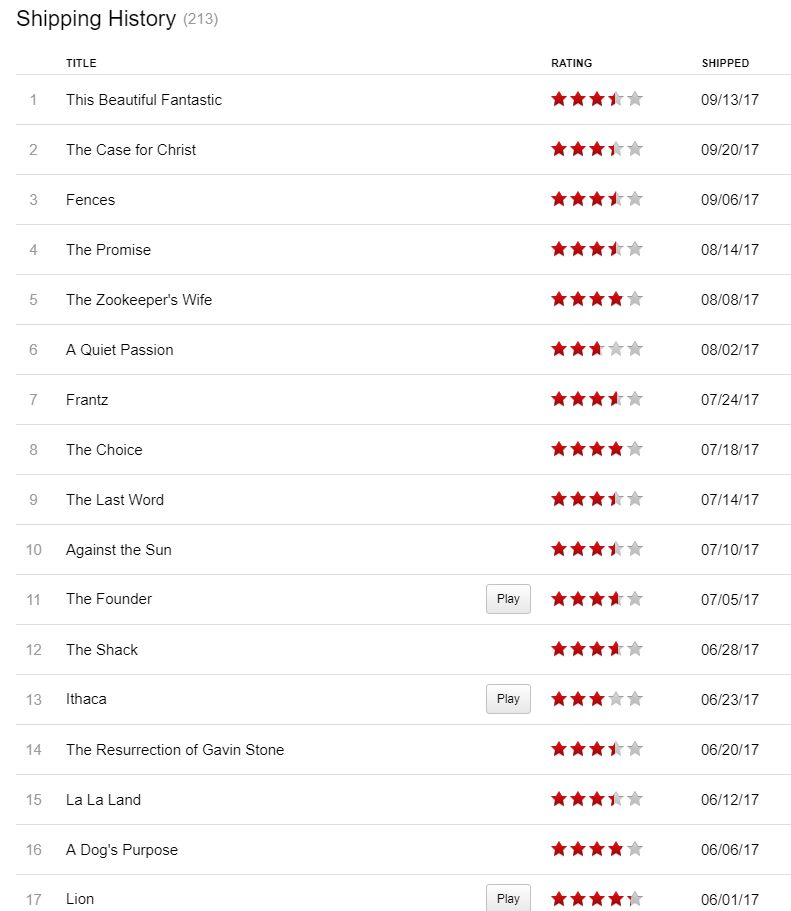791x911 pixels.
Task: Click the Rating column header
Action: (571, 63)
